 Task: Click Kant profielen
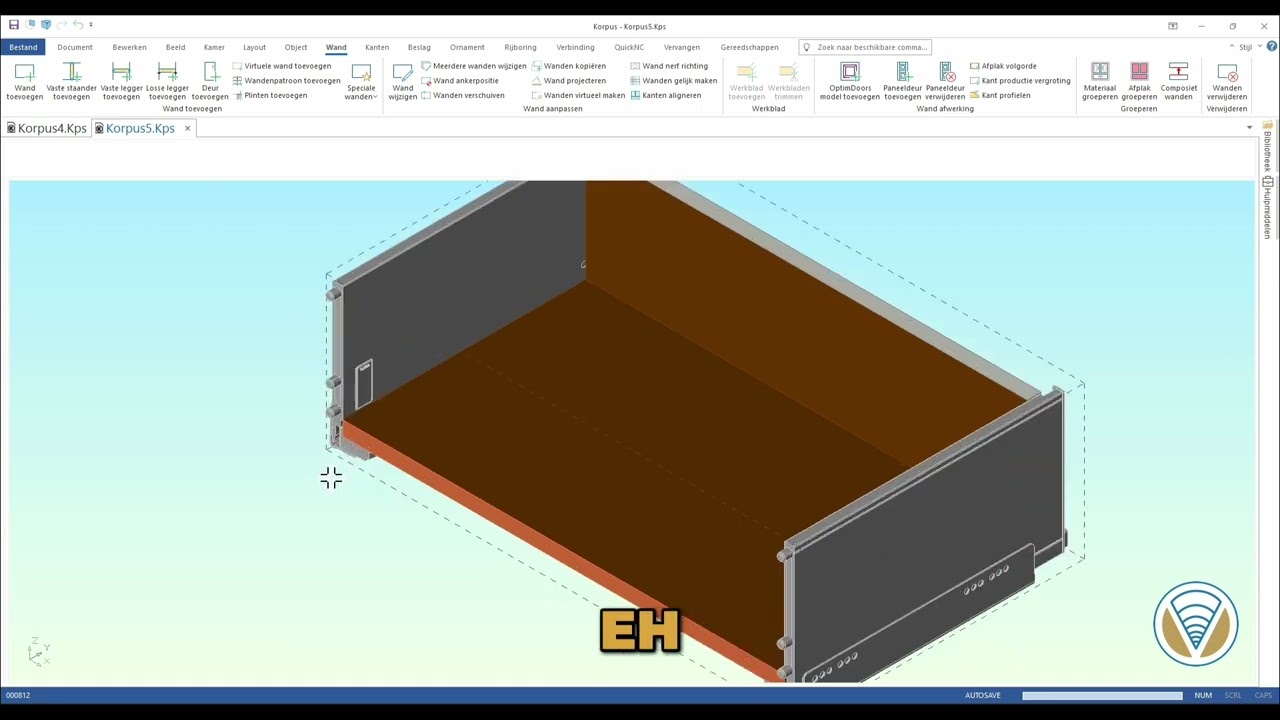click(x=1000, y=96)
